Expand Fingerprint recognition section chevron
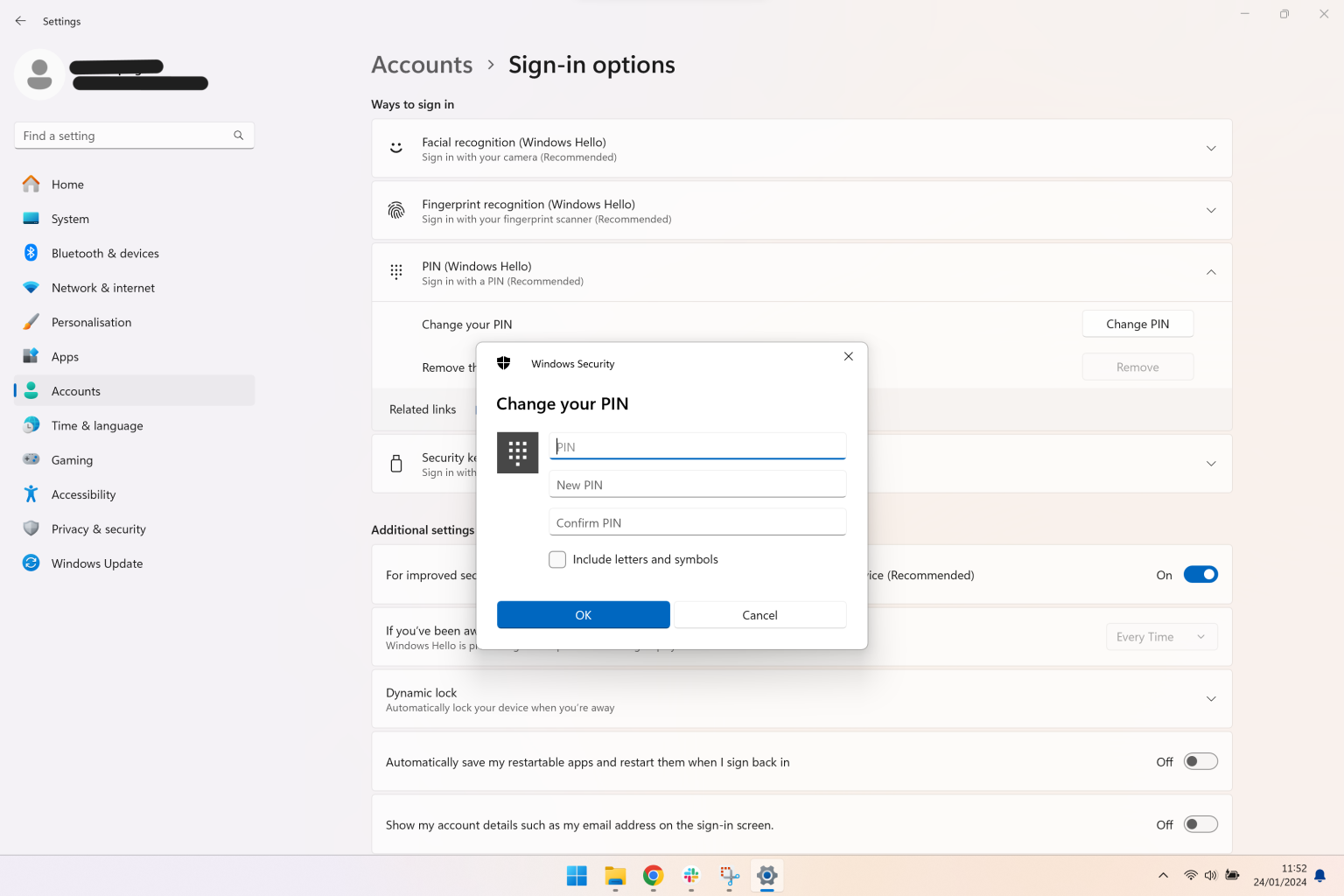This screenshot has width=1344, height=896. coord(1211,211)
